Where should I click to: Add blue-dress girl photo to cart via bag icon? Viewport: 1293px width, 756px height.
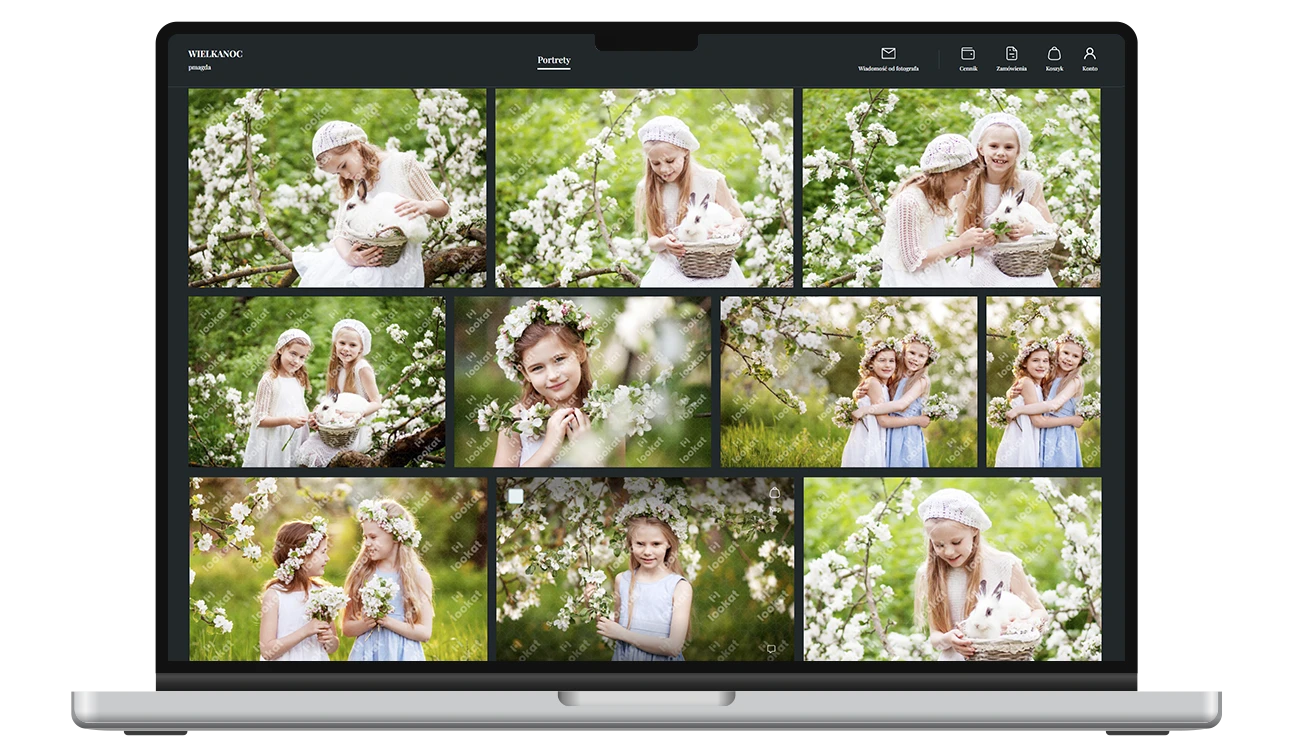coord(774,493)
